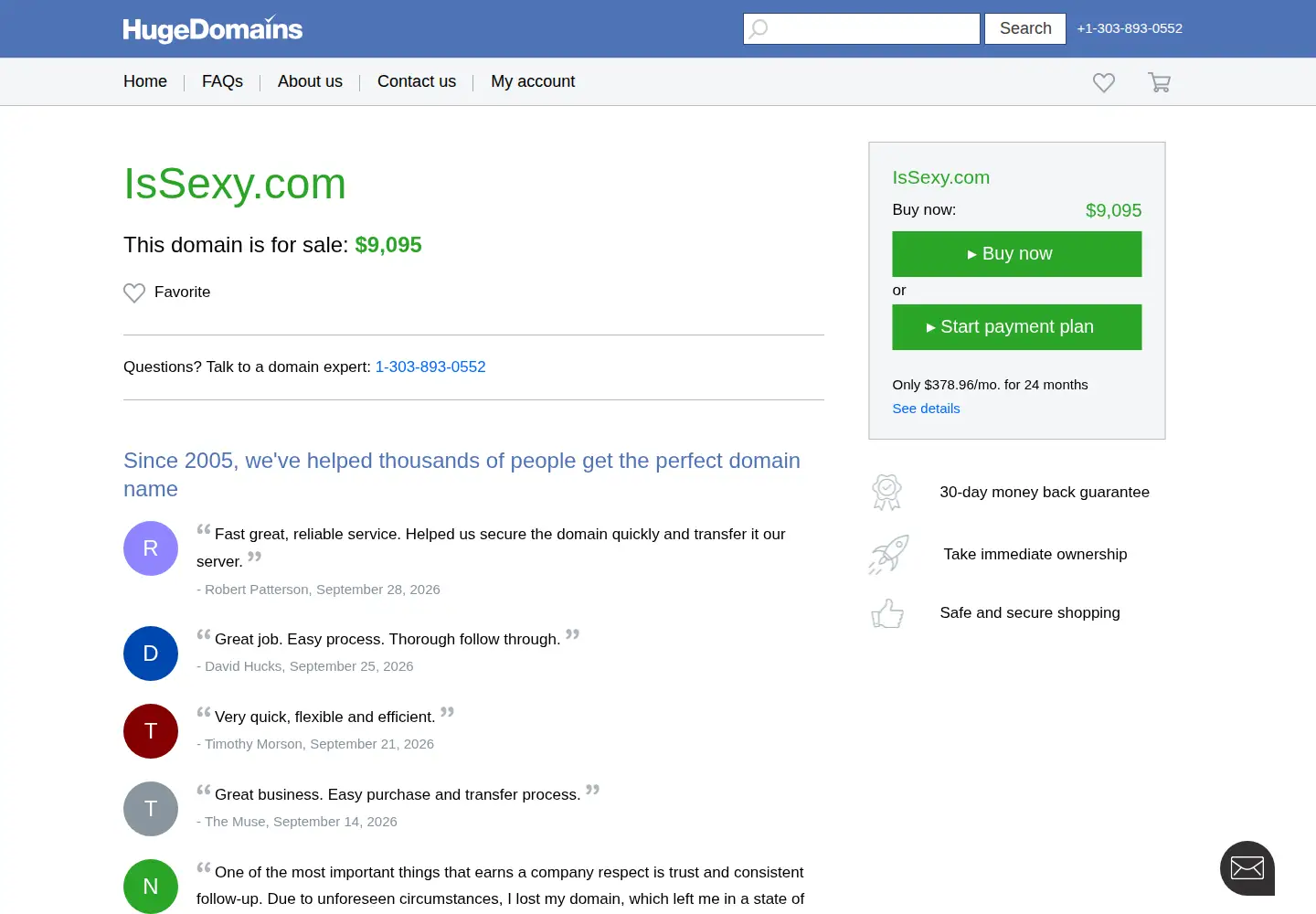
Task: Open the FAQs menu item
Action: pyautogui.click(x=222, y=81)
